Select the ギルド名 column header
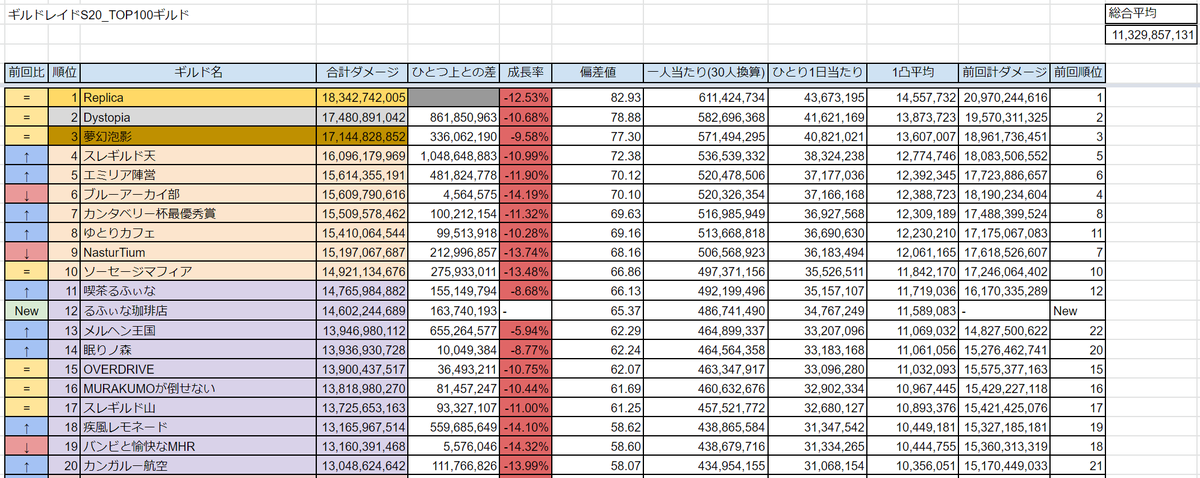The height and width of the screenshot is (478, 1200). [x=199, y=73]
